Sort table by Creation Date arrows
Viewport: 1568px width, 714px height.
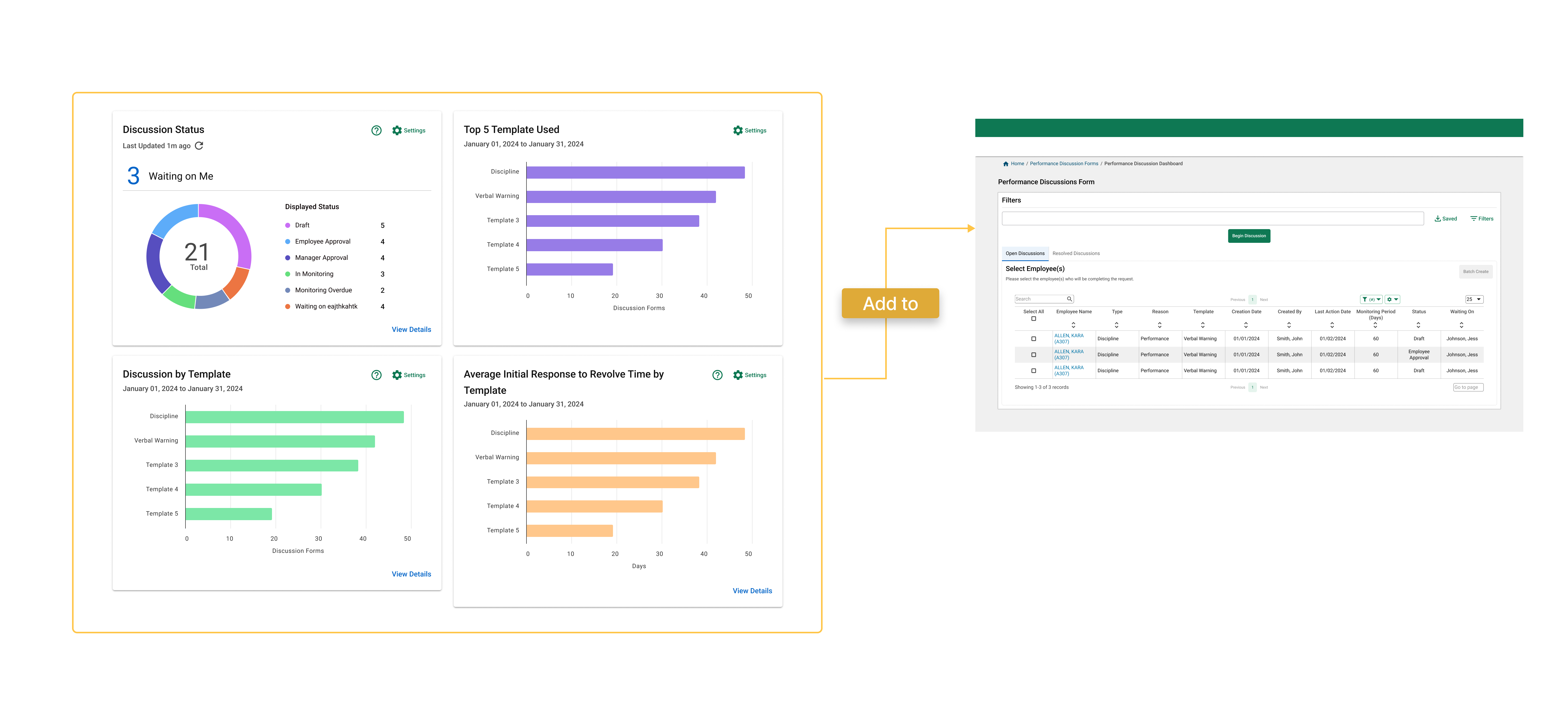1246,325
